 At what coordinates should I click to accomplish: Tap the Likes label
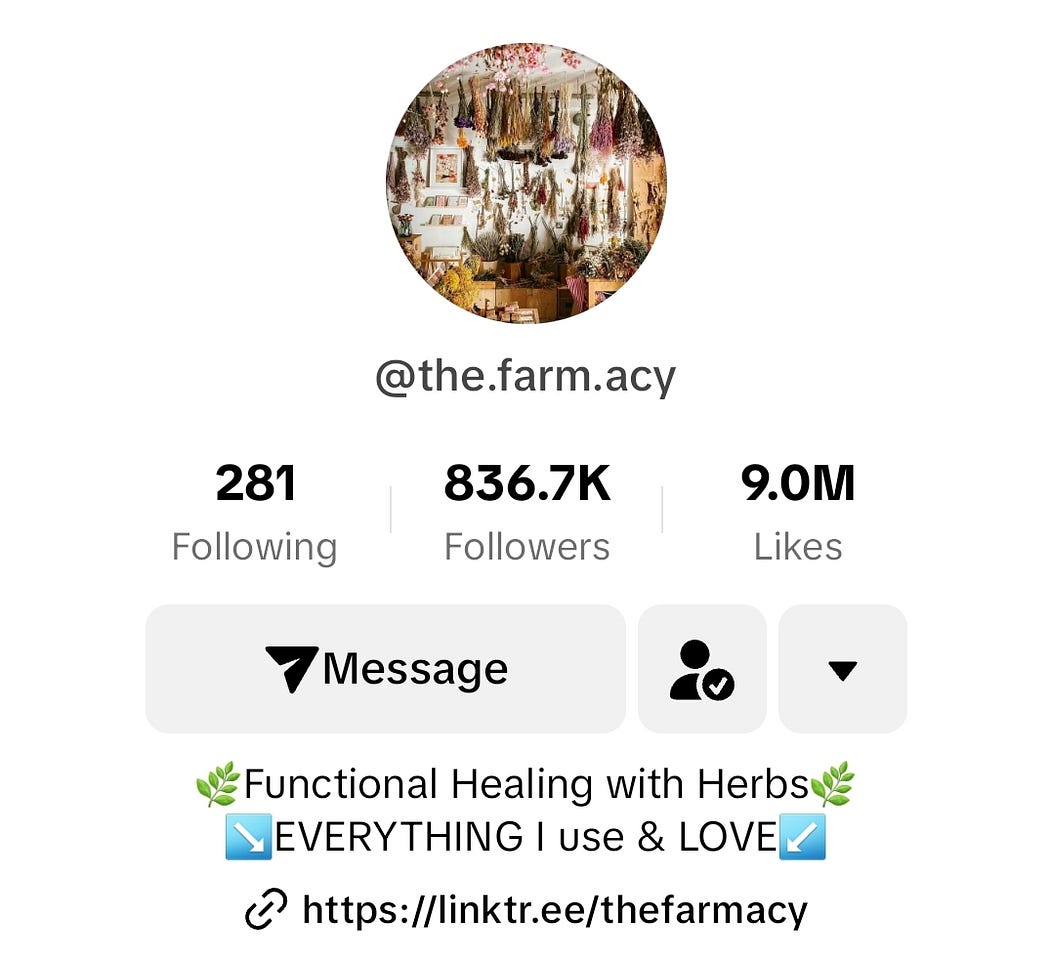pyautogui.click(x=798, y=547)
